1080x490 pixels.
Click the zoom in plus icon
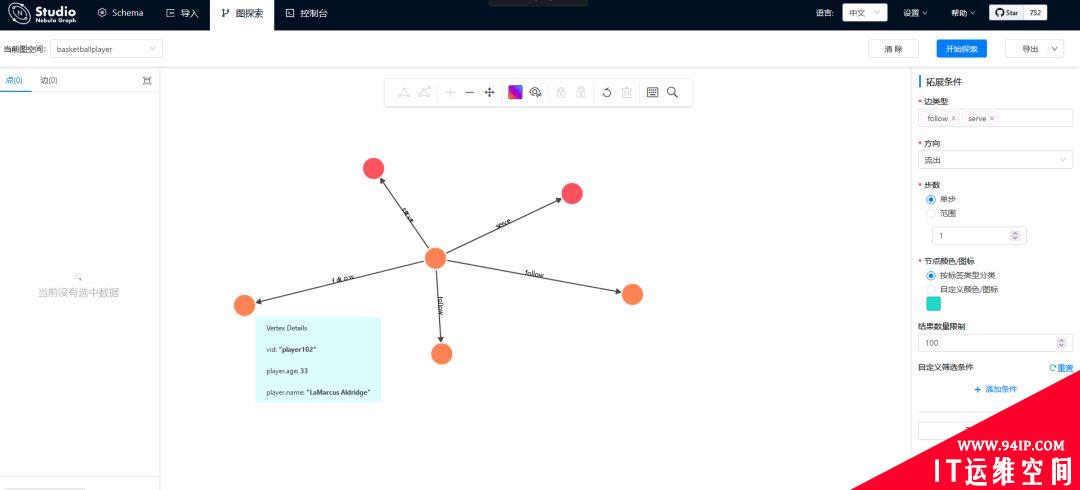point(450,92)
